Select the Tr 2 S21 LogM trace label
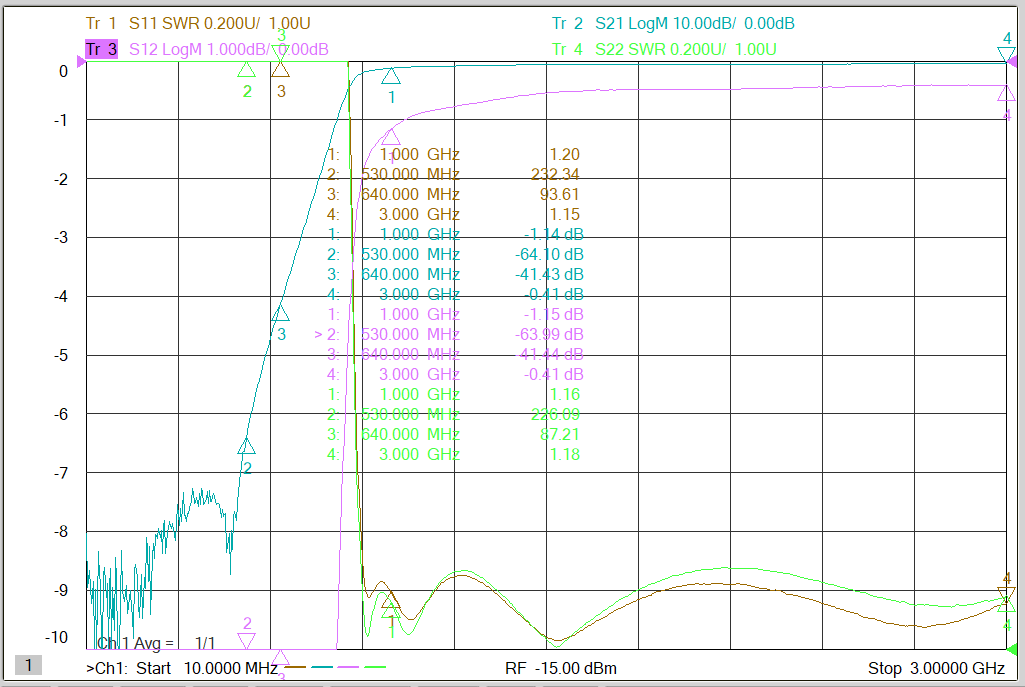The image size is (1025, 687). 673,24
